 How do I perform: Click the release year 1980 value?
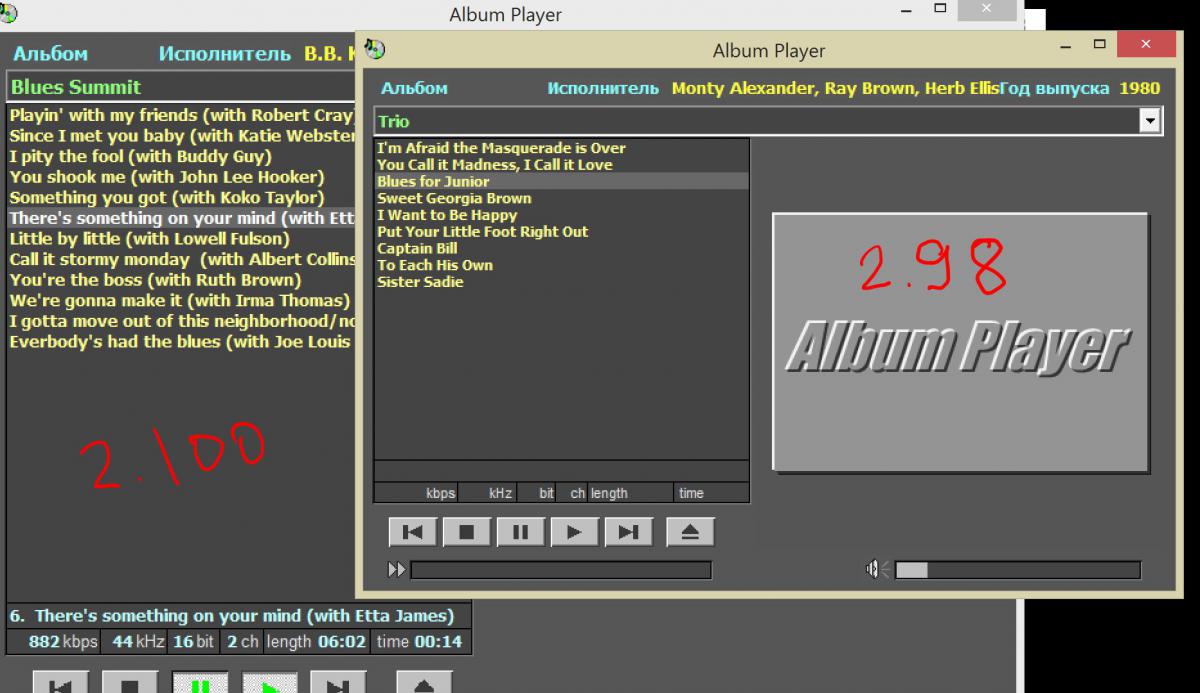point(1139,88)
